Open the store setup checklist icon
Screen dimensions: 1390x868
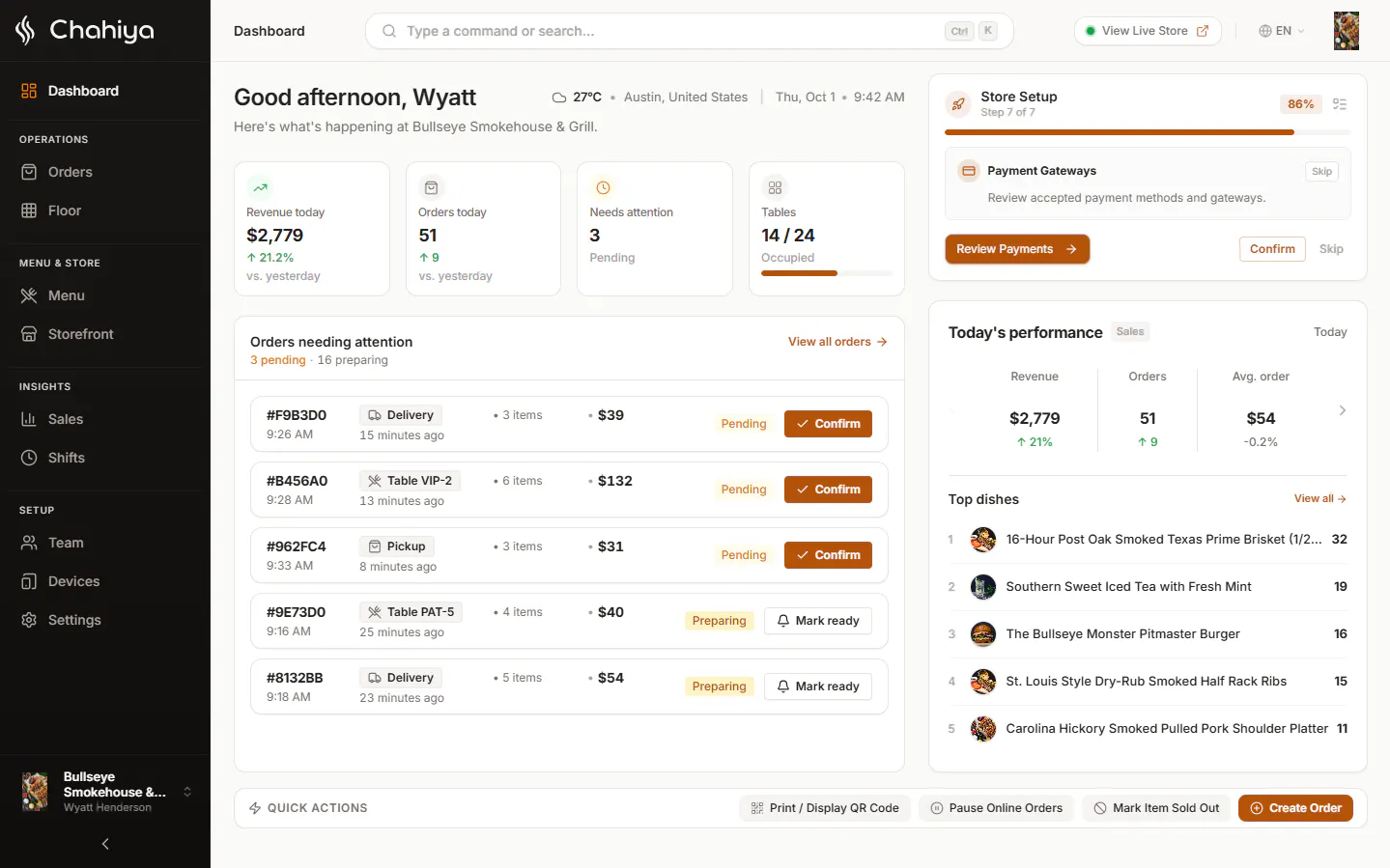(1340, 104)
